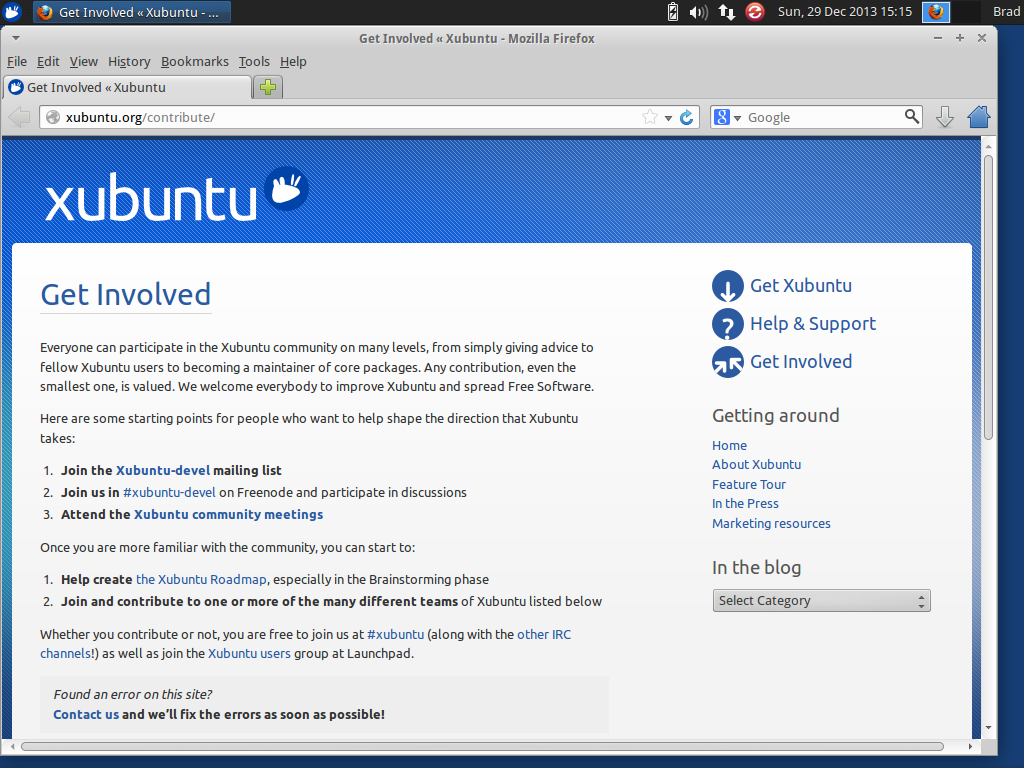Bookmark this page with the star icon
The height and width of the screenshot is (768, 1024).
pos(650,118)
